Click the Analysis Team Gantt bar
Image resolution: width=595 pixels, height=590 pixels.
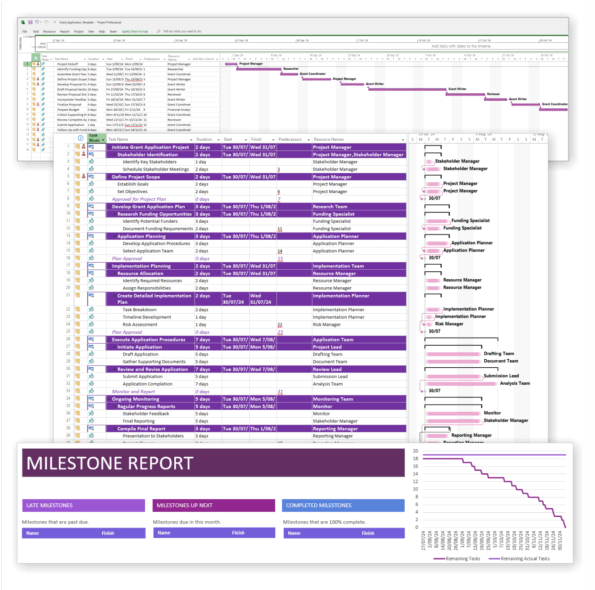[x=461, y=384]
